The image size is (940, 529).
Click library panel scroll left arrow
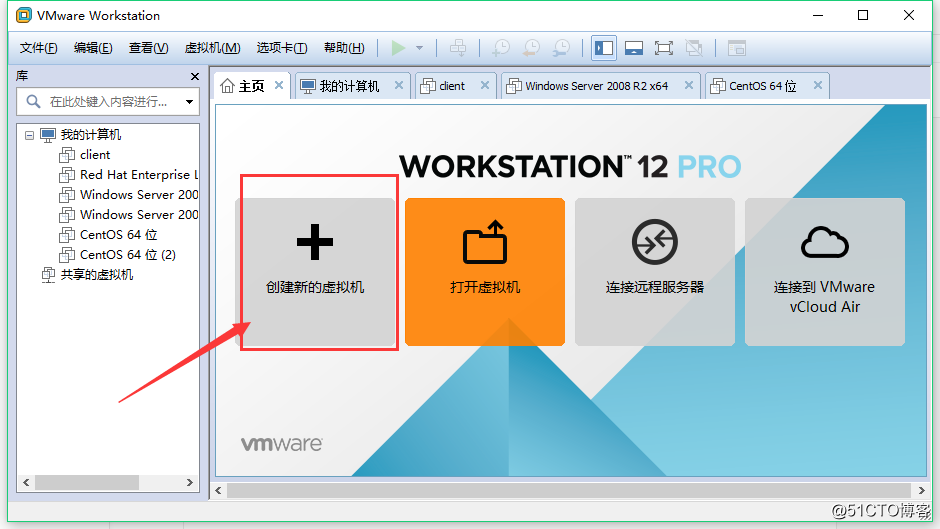(26, 482)
